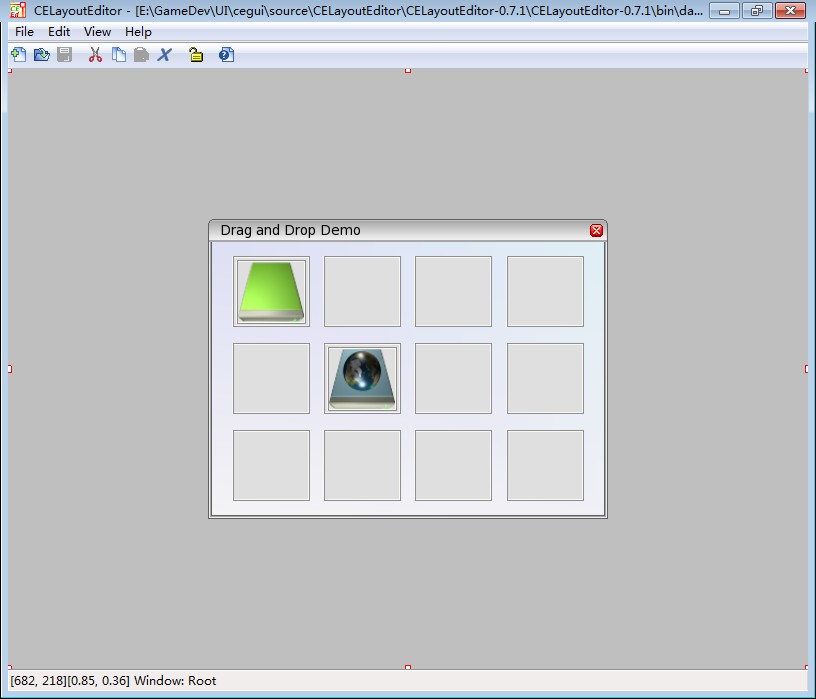Copy selection with the two-pages icon
Screen dimensions: 816x699
coord(119,55)
